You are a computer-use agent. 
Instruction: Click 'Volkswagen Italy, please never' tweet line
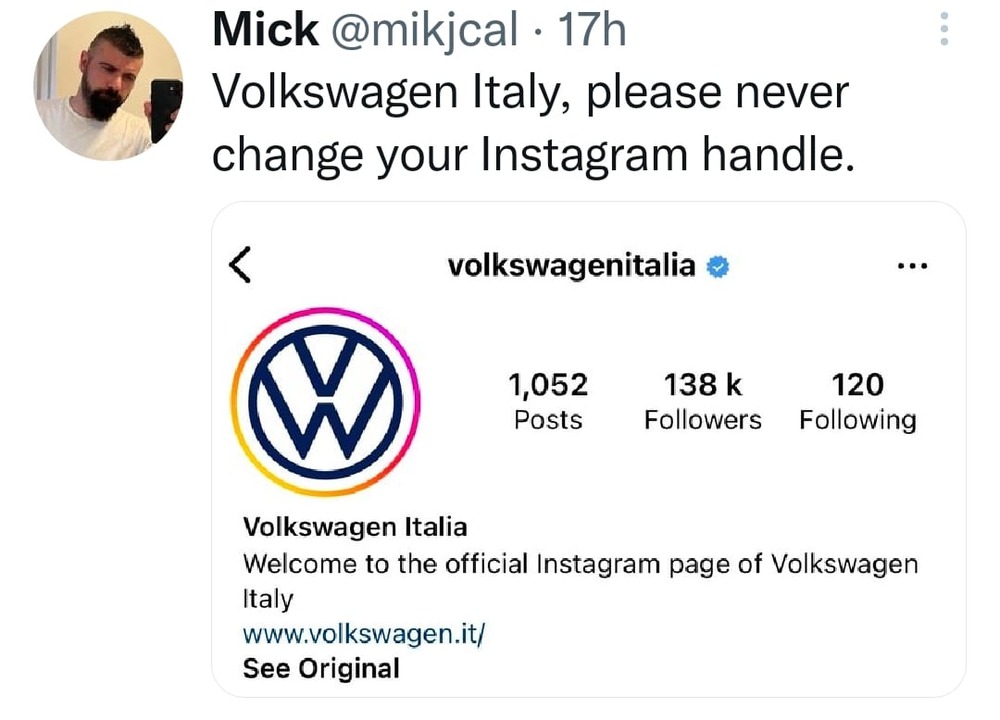pos(531,94)
